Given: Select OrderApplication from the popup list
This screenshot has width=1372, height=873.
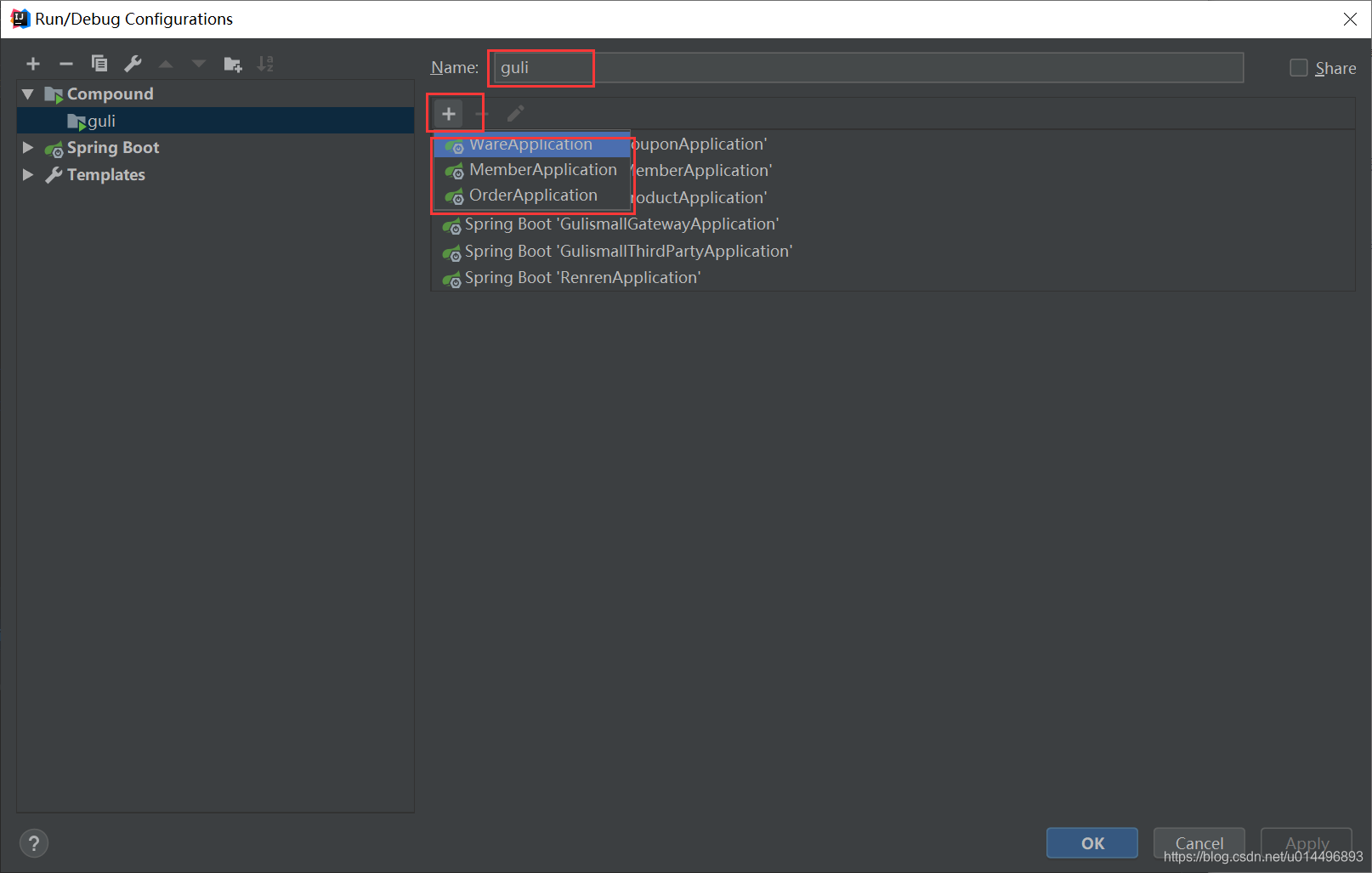Looking at the screenshot, I should point(532,196).
